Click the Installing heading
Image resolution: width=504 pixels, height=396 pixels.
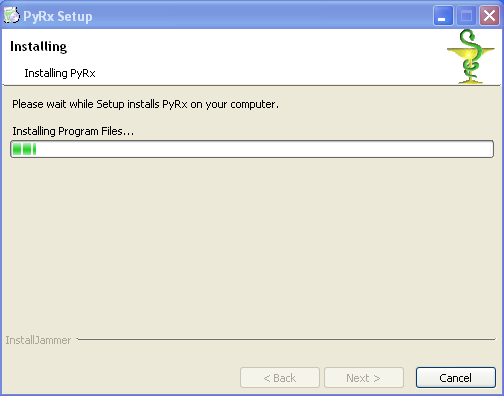(x=38, y=46)
